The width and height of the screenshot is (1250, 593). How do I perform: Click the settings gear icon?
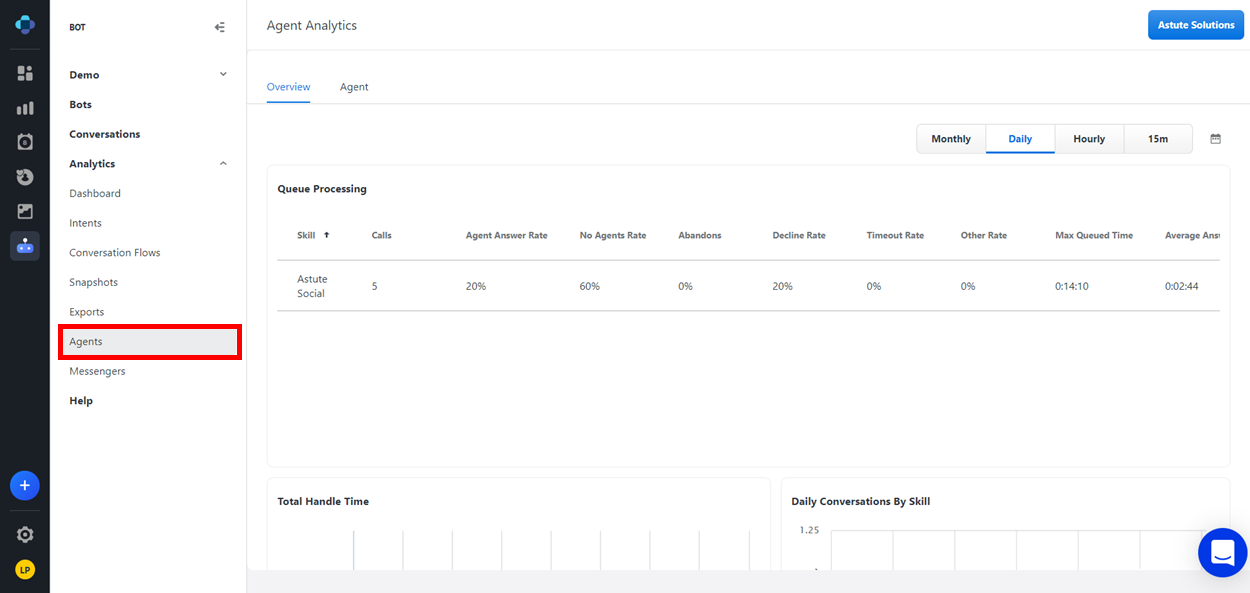click(25, 534)
